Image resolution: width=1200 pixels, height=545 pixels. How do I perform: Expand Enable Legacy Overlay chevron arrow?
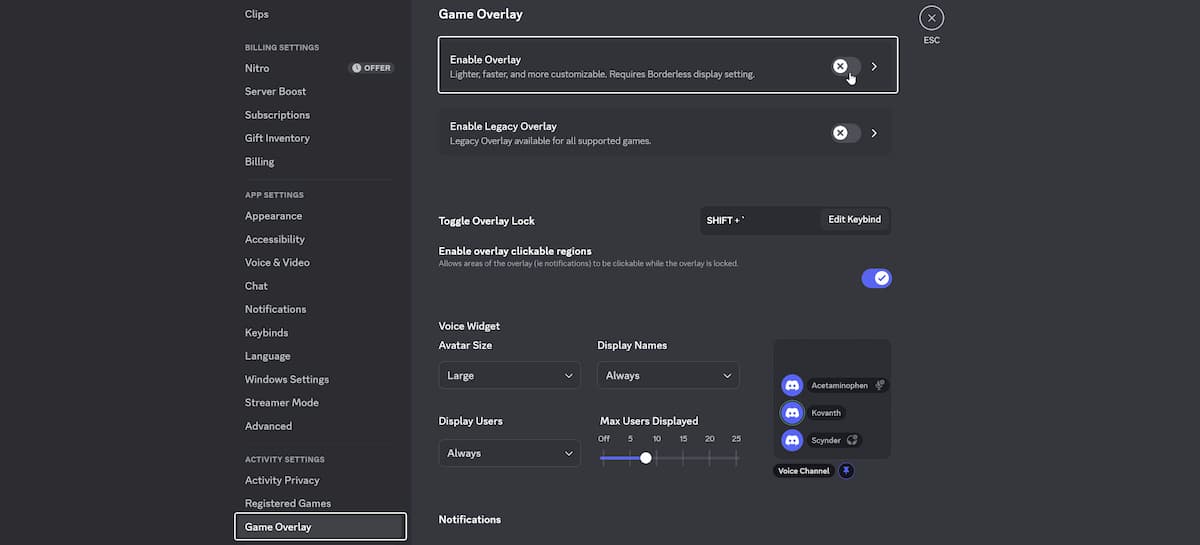874,133
